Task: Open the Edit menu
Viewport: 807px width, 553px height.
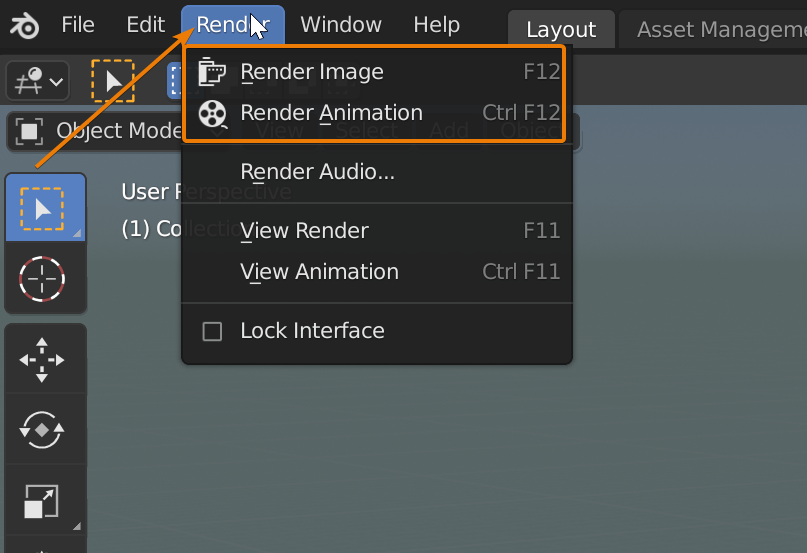Action: click(x=145, y=25)
